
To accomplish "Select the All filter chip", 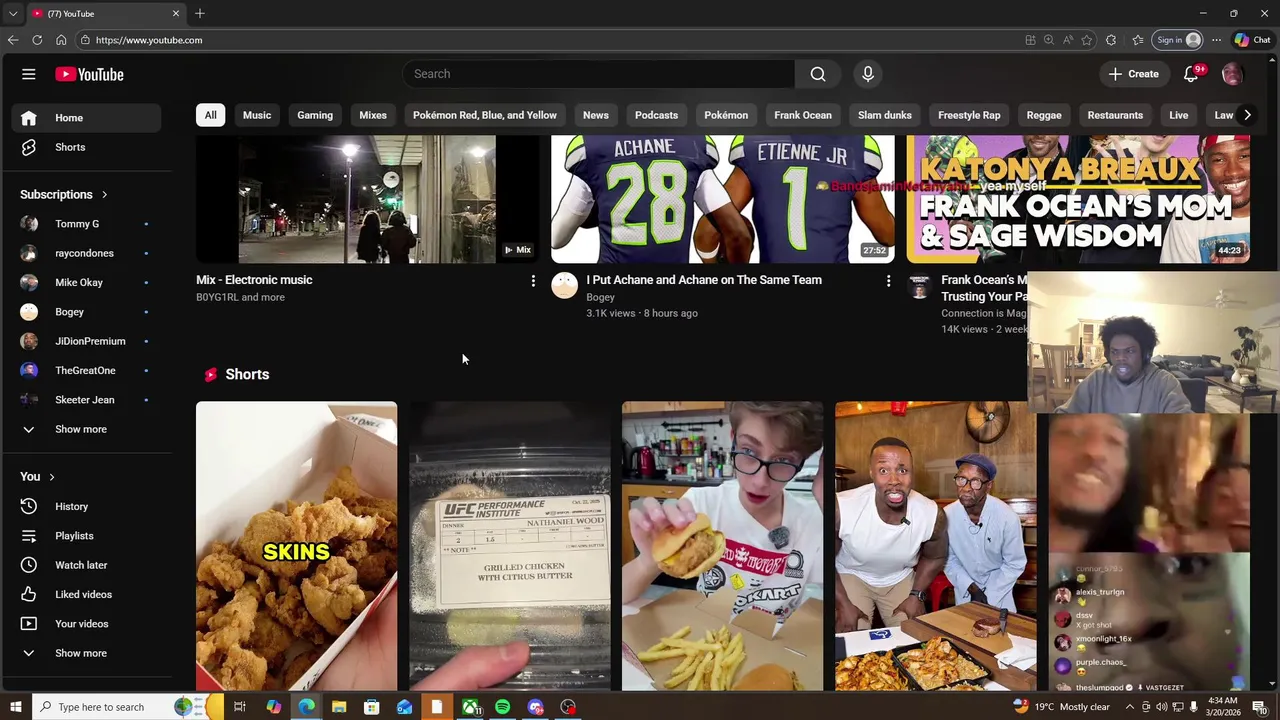I will [x=210, y=115].
